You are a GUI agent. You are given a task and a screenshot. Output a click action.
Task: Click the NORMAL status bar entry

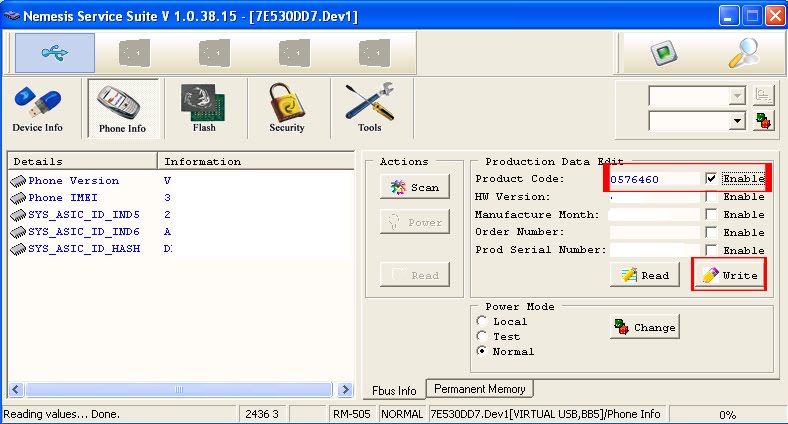click(402, 414)
